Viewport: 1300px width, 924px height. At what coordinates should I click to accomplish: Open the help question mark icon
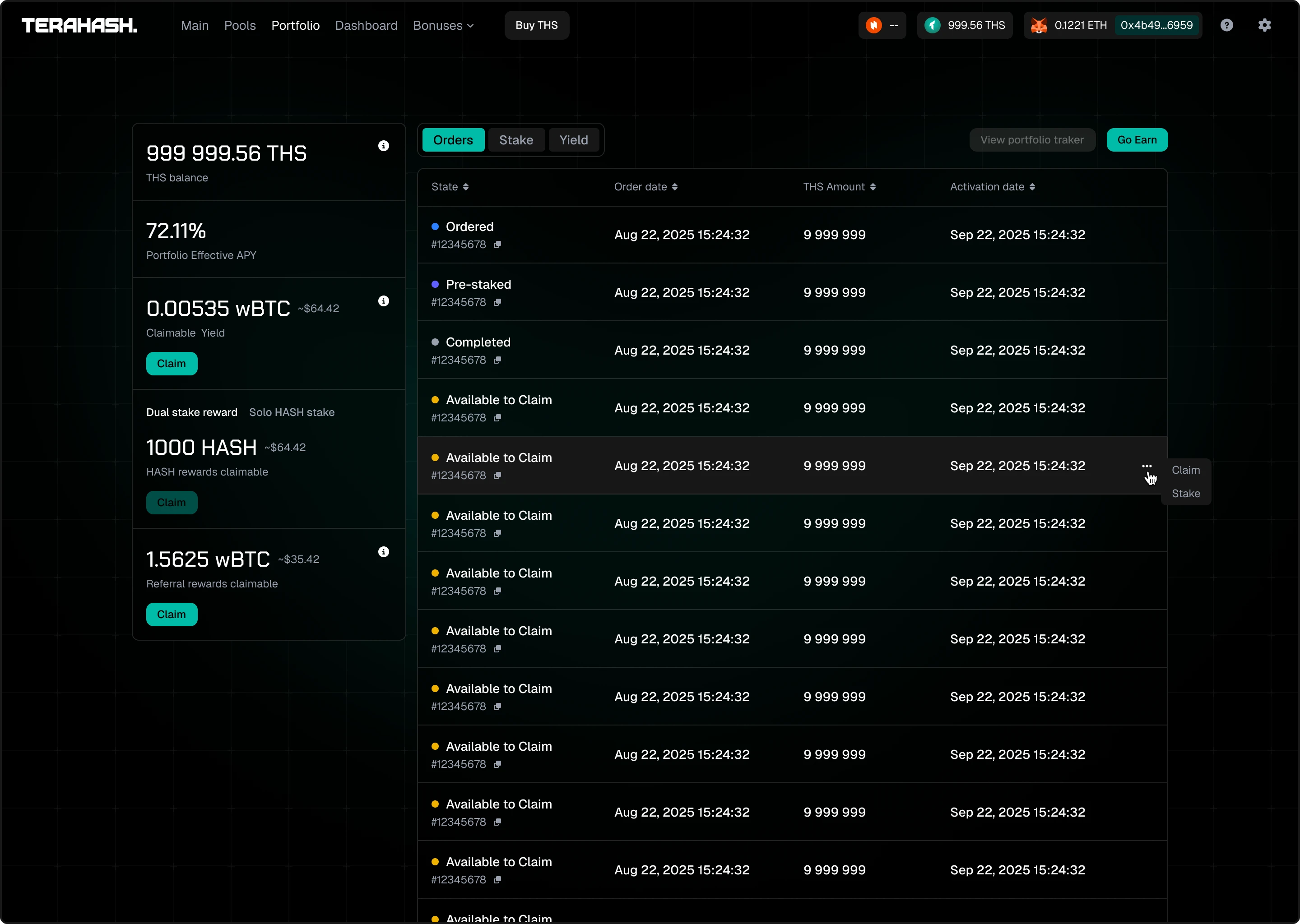coord(1226,25)
